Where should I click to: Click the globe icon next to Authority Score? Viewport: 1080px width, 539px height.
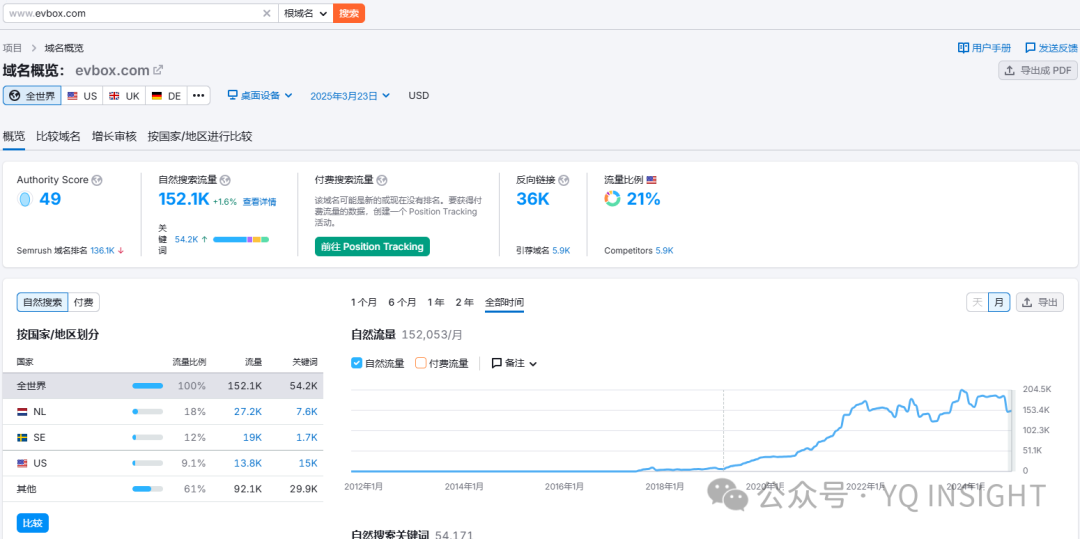coord(97,180)
